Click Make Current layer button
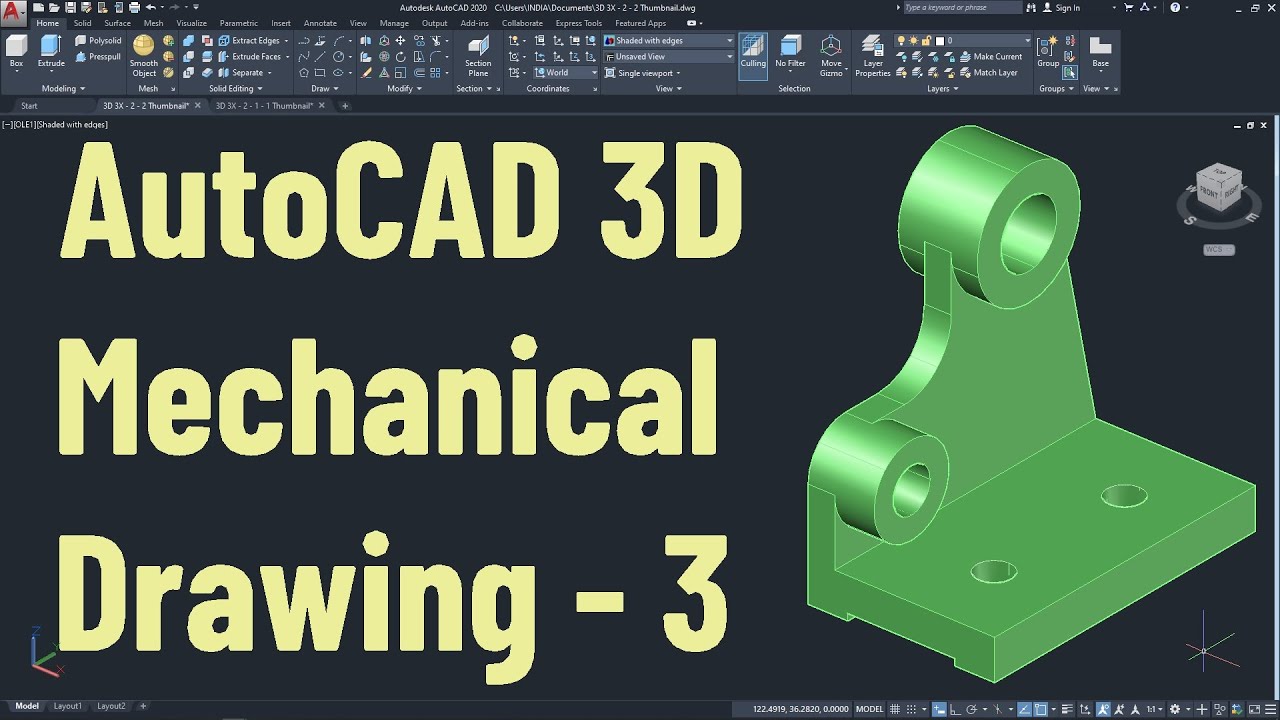The width and height of the screenshot is (1280, 720). pyautogui.click(x=990, y=57)
